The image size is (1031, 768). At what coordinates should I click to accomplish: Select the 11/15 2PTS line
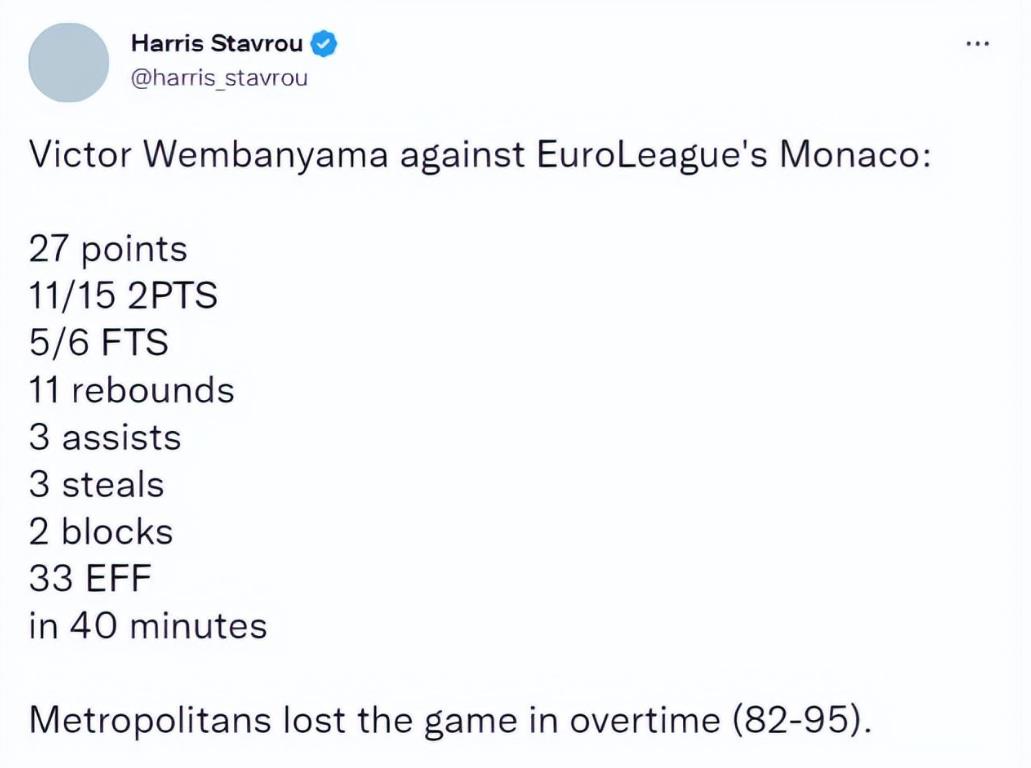click(123, 296)
